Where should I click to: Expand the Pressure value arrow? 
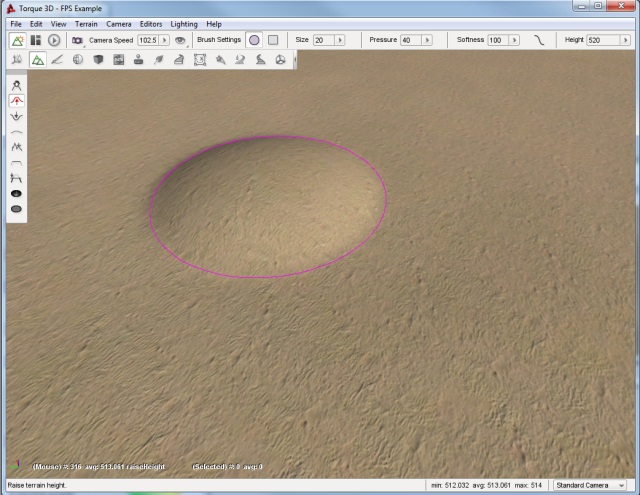427,40
